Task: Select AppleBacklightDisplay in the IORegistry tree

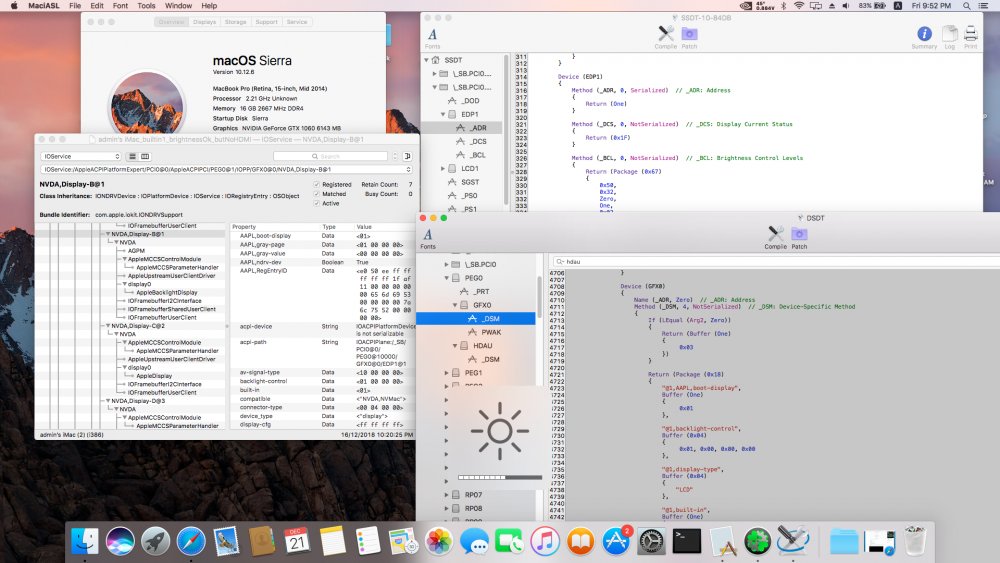Action: coord(166,293)
